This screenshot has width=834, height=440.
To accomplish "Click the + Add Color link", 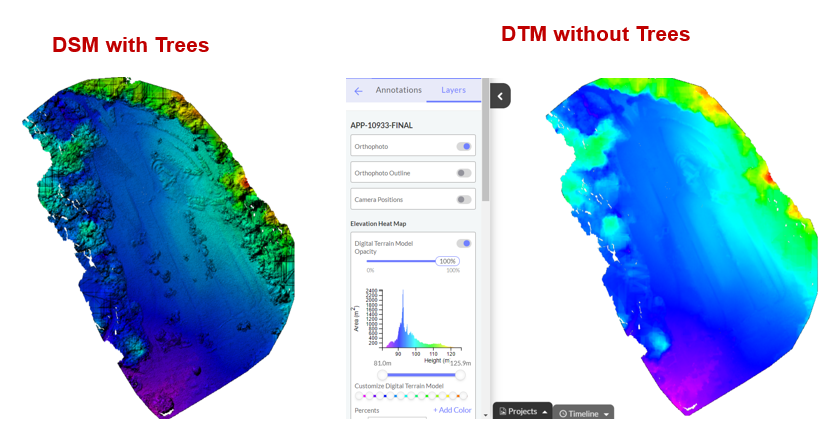I will pyautogui.click(x=452, y=410).
